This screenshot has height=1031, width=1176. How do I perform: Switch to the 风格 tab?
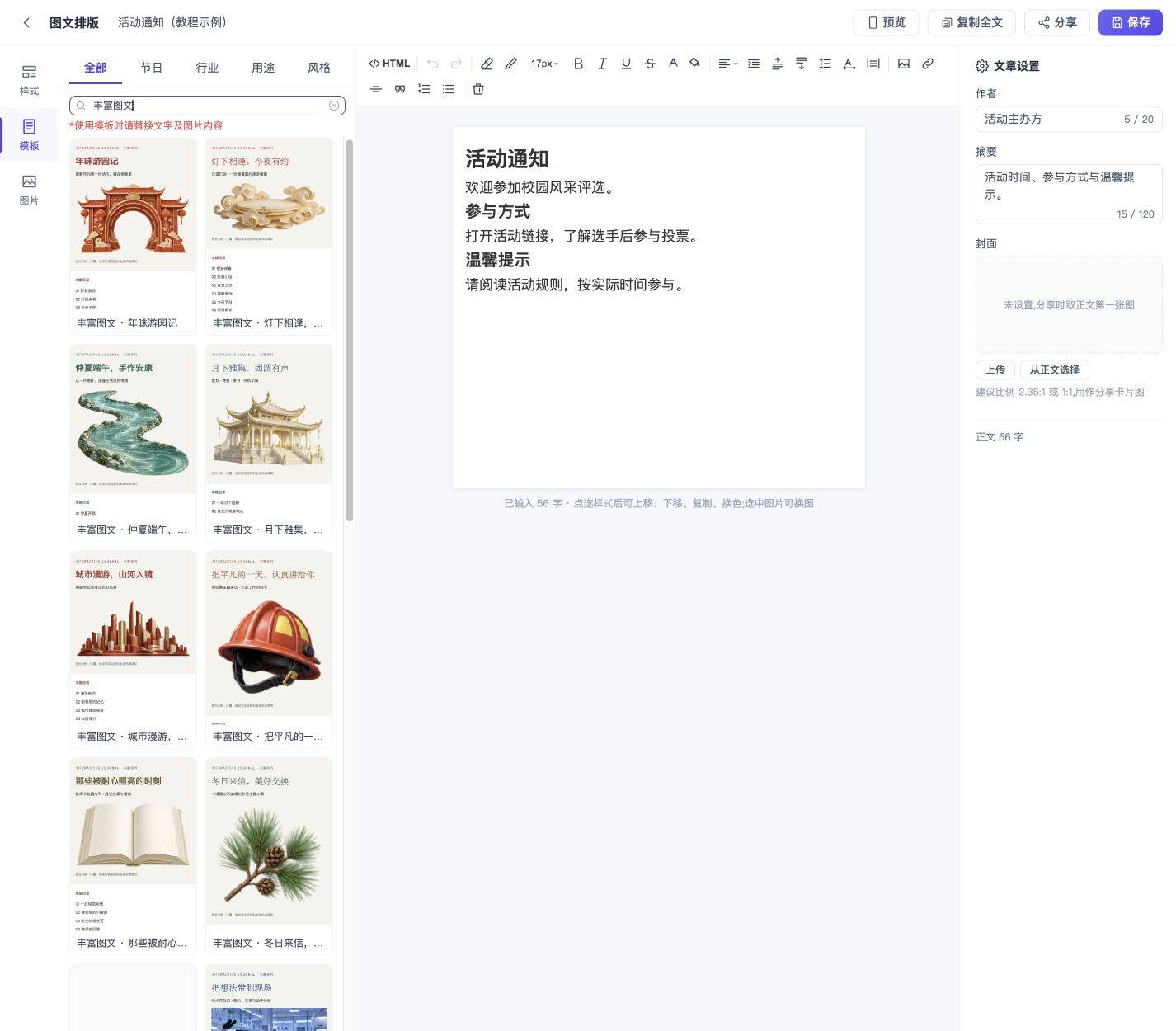(319, 68)
